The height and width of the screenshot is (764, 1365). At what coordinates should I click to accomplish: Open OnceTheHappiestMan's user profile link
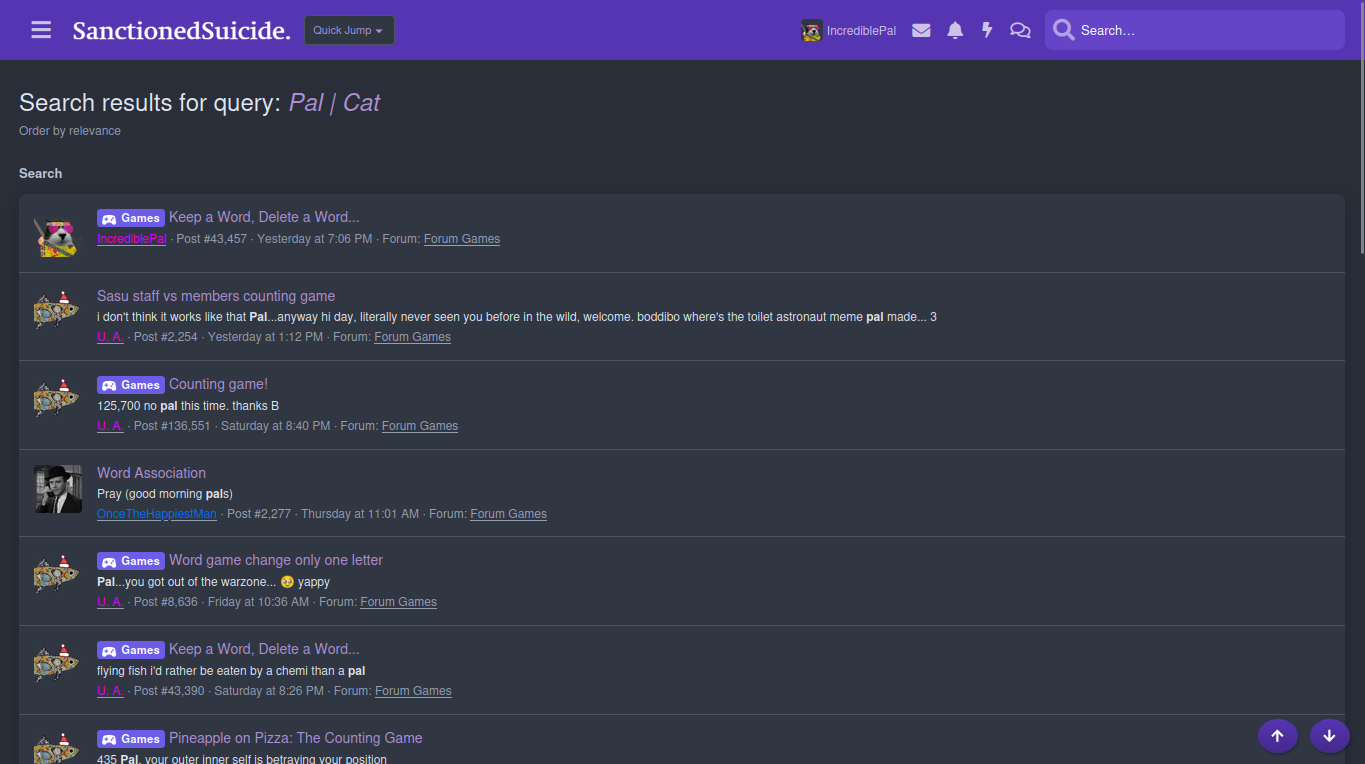(156, 514)
